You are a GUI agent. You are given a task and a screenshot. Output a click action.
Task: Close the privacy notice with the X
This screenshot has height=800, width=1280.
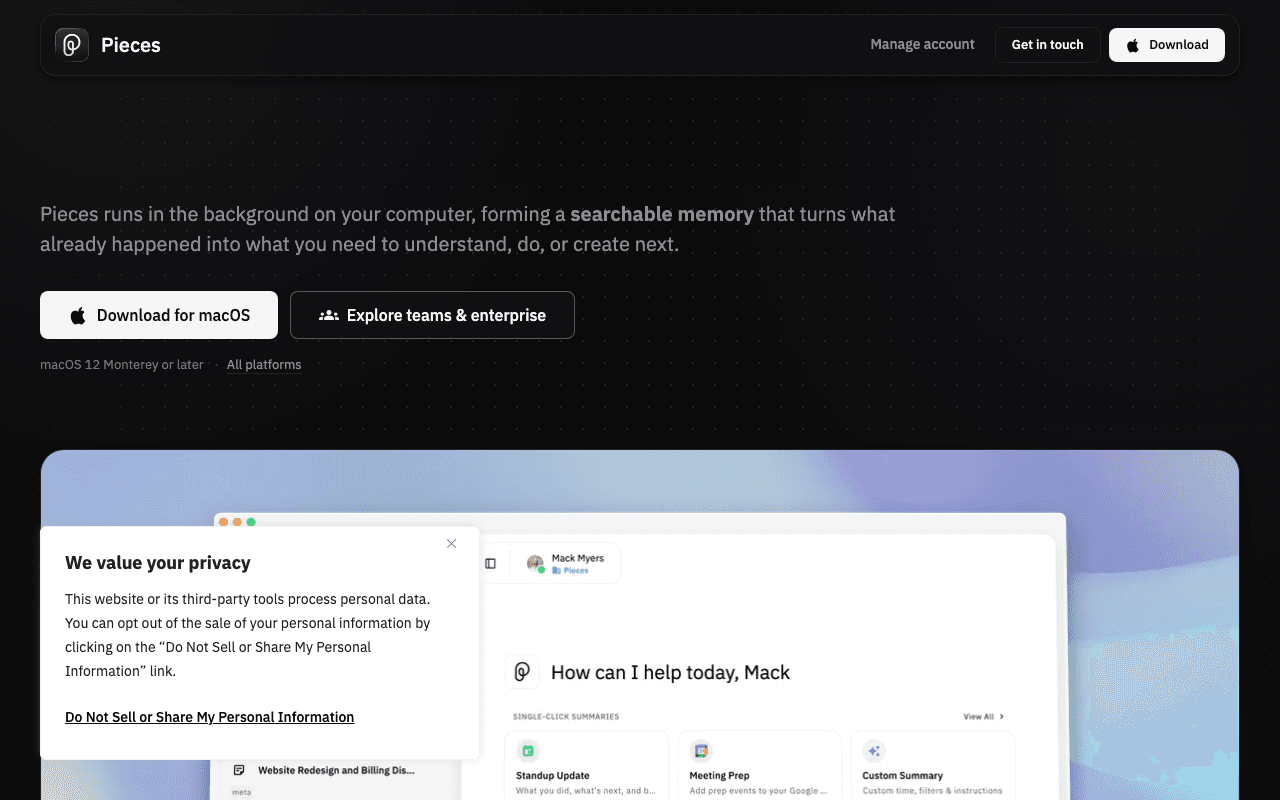(x=451, y=543)
